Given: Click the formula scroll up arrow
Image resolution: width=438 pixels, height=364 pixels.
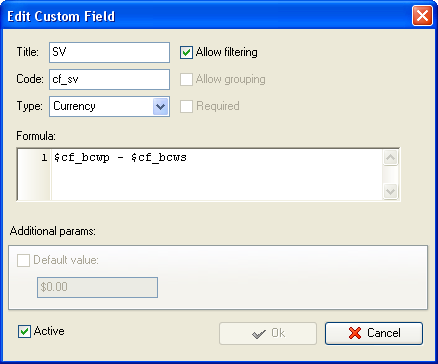Looking at the screenshot, I should [x=390, y=157].
